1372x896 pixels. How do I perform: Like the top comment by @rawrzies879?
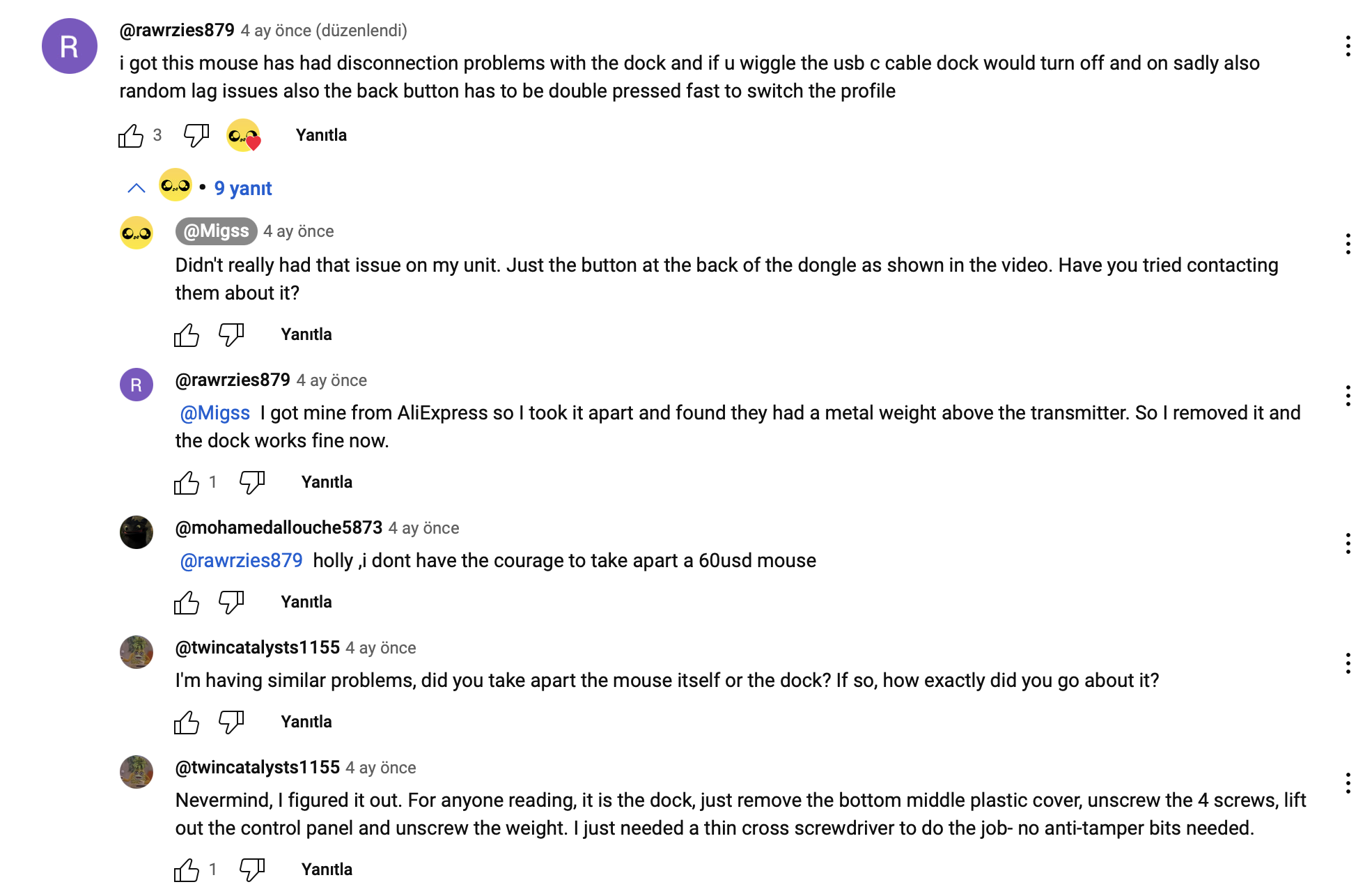pyautogui.click(x=131, y=135)
